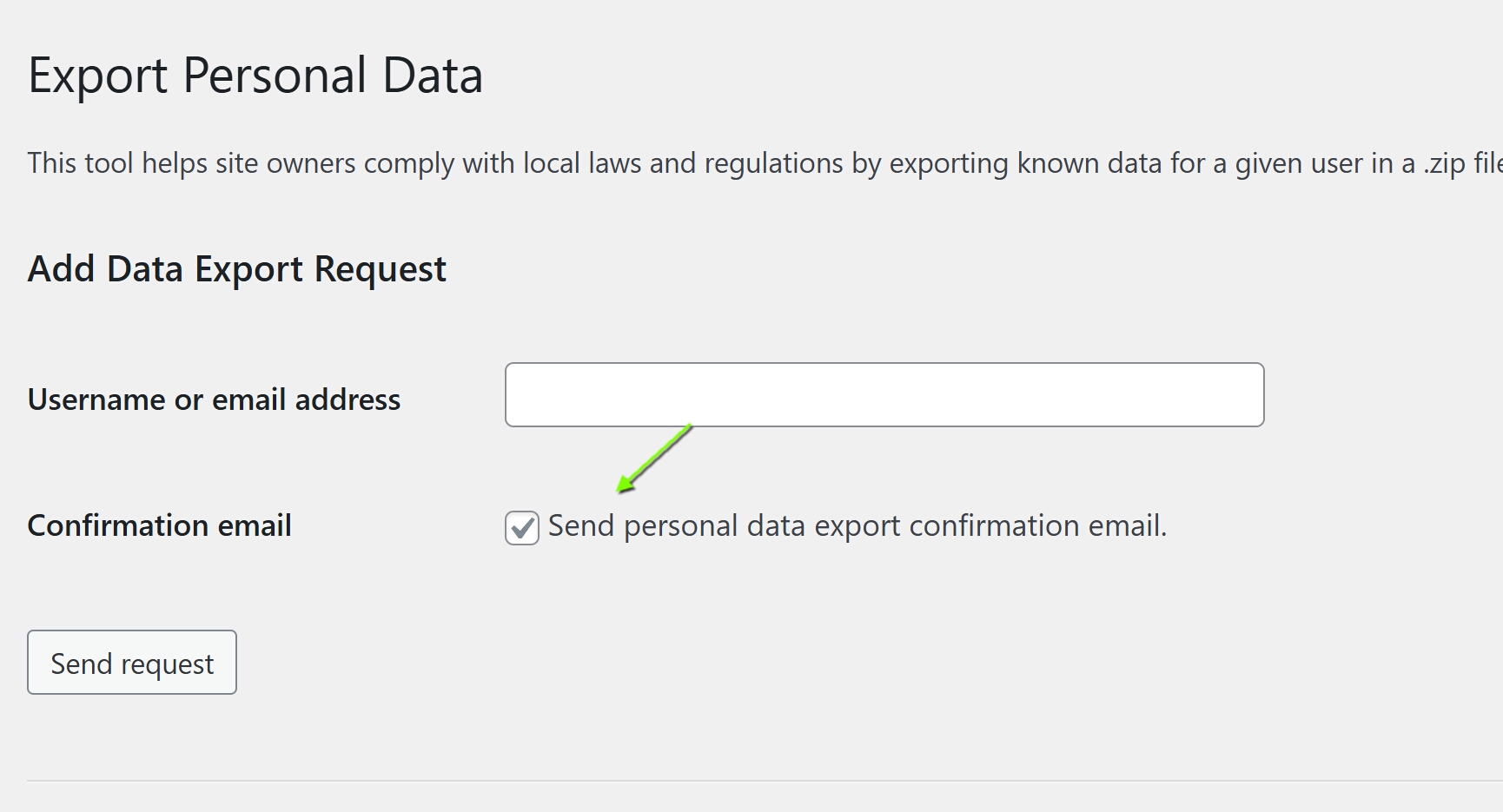Click the green arrow annotation
Image resolution: width=1503 pixels, height=812 pixels.
[x=654, y=459]
